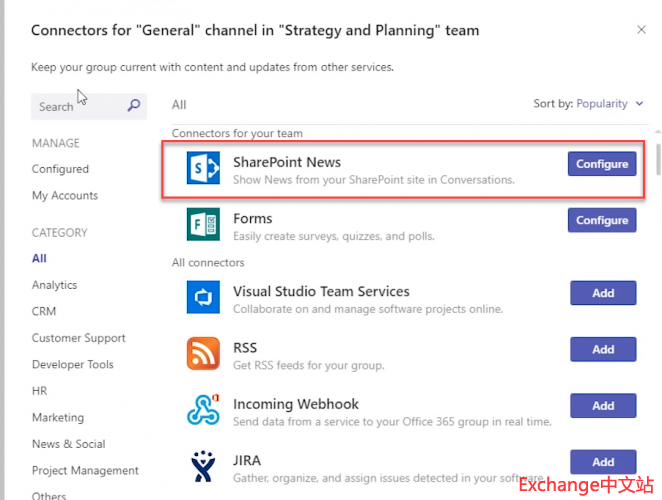Click the JIRA connector icon
The height and width of the screenshot is (500, 662).
click(x=203, y=466)
